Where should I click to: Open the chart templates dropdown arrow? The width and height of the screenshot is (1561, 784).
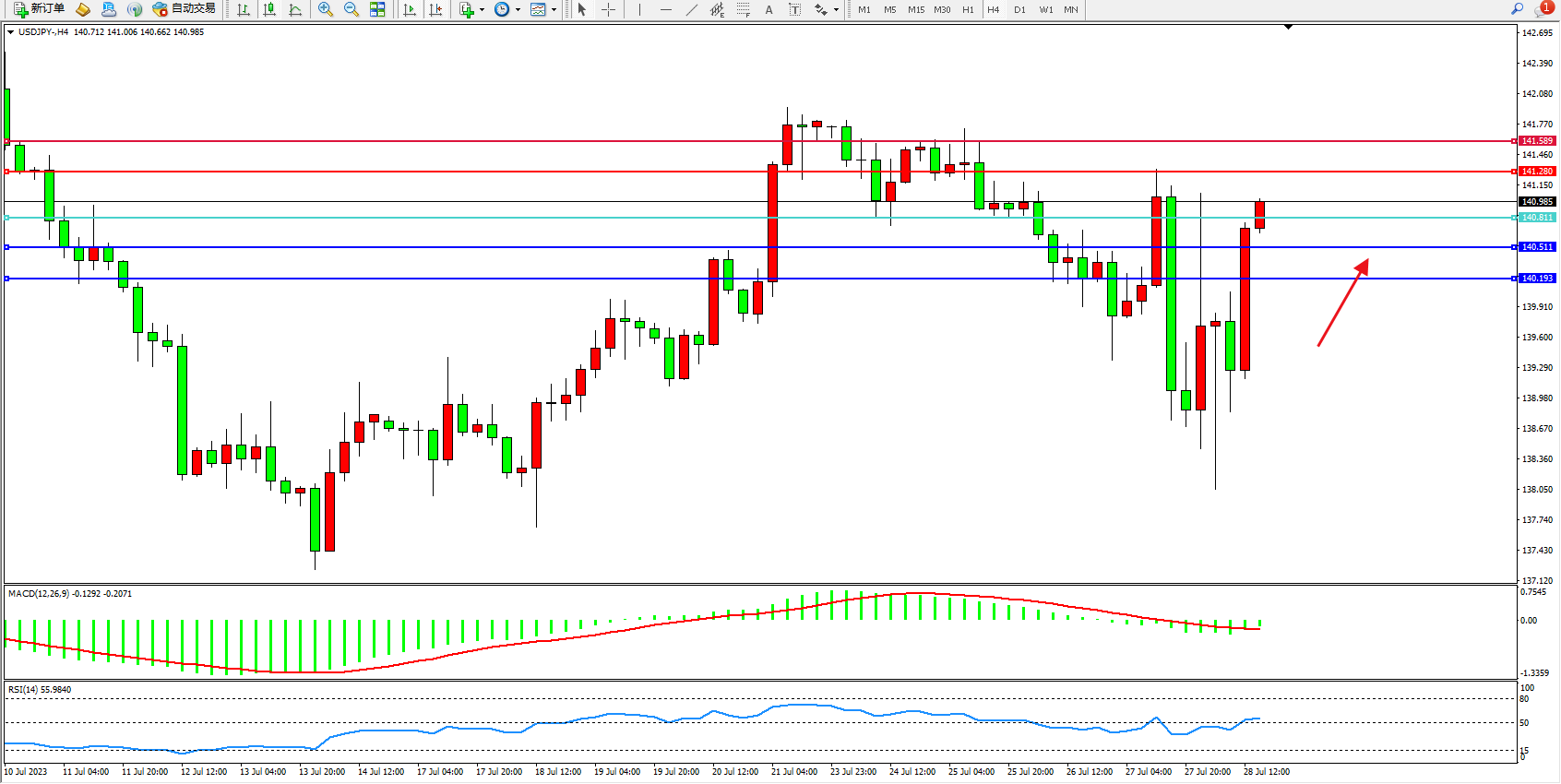tap(554, 10)
